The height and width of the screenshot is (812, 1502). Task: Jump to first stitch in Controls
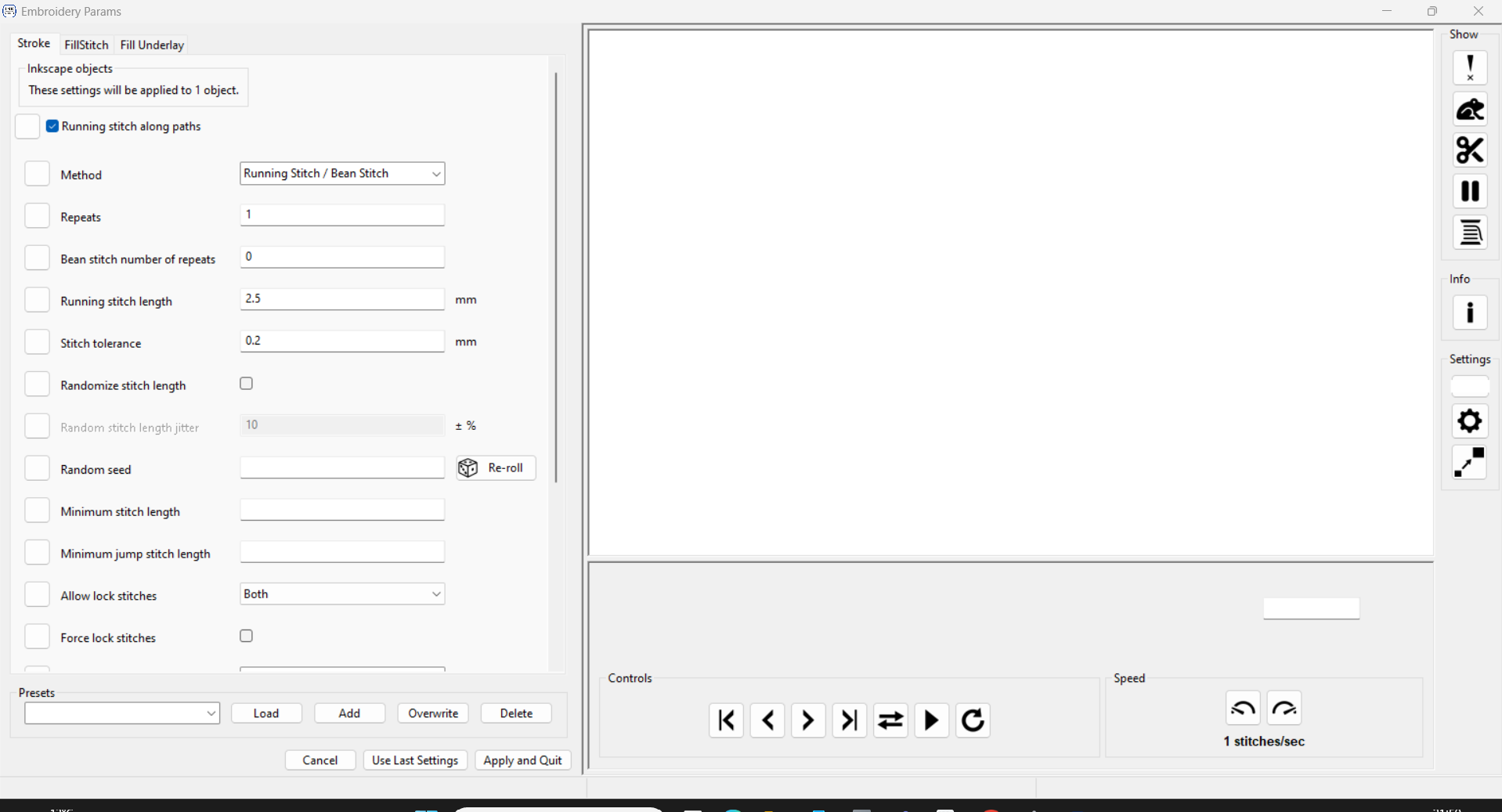pyautogui.click(x=726, y=720)
